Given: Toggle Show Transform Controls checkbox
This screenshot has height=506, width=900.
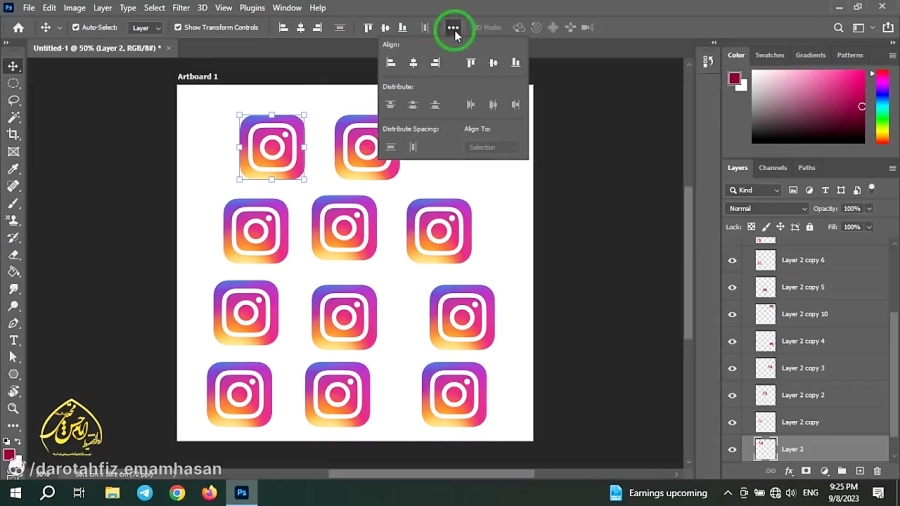Looking at the screenshot, I should pyautogui.click(x=177, y=27).
